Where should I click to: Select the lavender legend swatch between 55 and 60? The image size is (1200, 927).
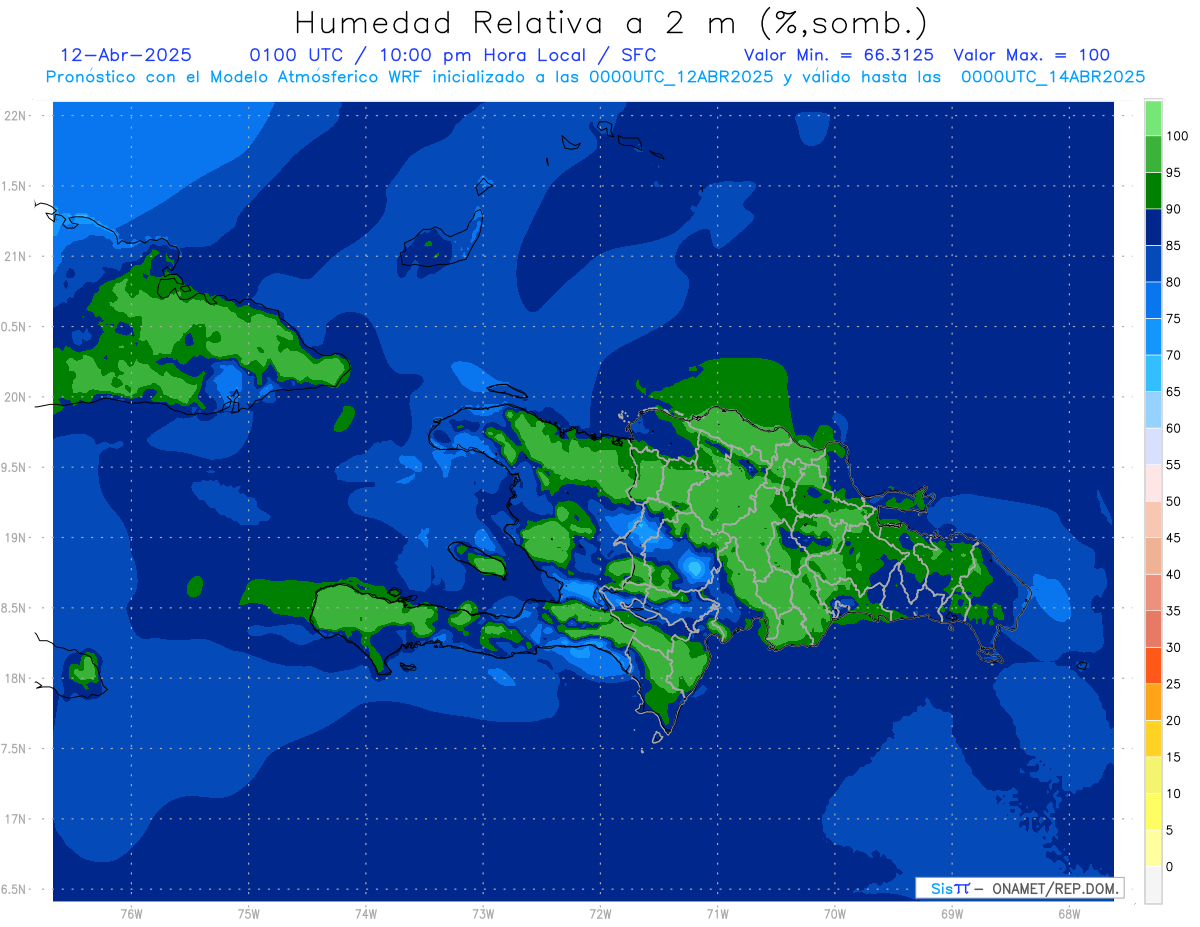[x=1153, y=446]
